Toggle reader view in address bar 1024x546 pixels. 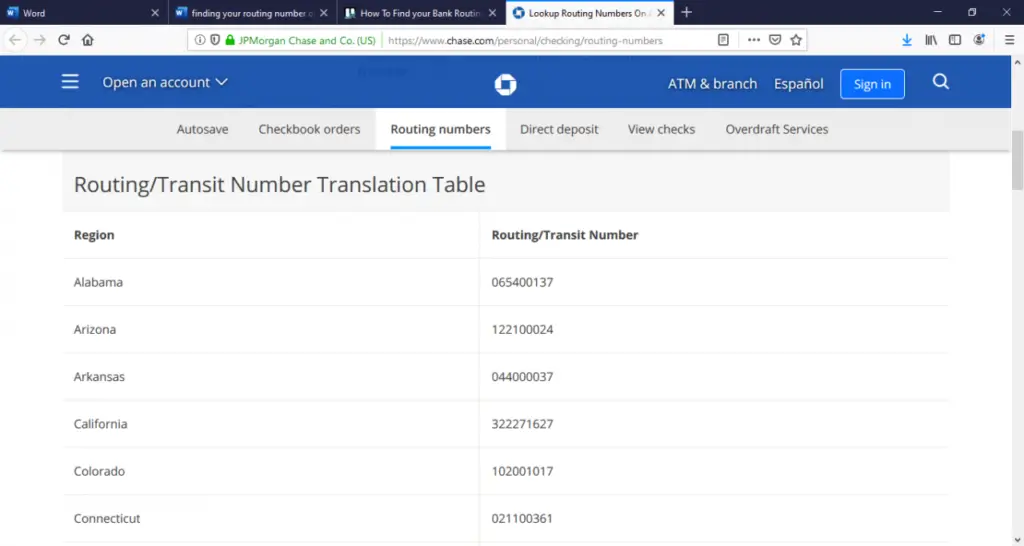(723, 40)
